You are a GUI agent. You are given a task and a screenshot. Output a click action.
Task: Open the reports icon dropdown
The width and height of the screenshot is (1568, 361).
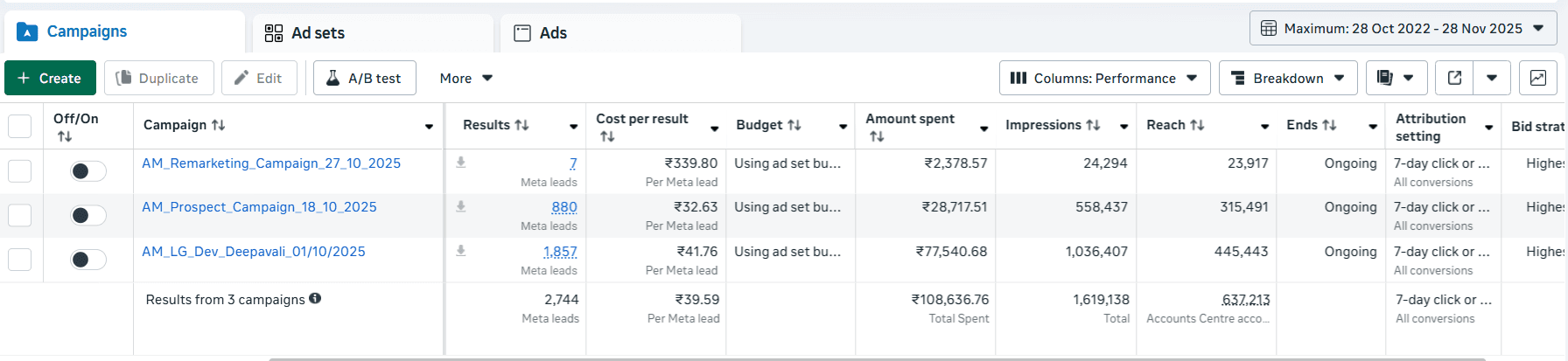[1396, 78]
